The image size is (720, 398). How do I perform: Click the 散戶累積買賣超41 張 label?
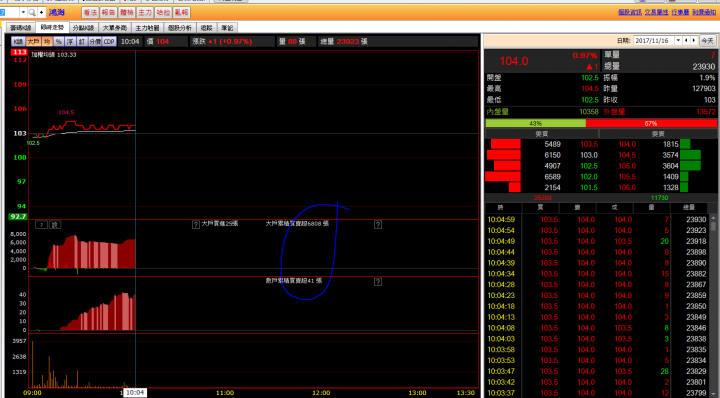click(294, 281)
